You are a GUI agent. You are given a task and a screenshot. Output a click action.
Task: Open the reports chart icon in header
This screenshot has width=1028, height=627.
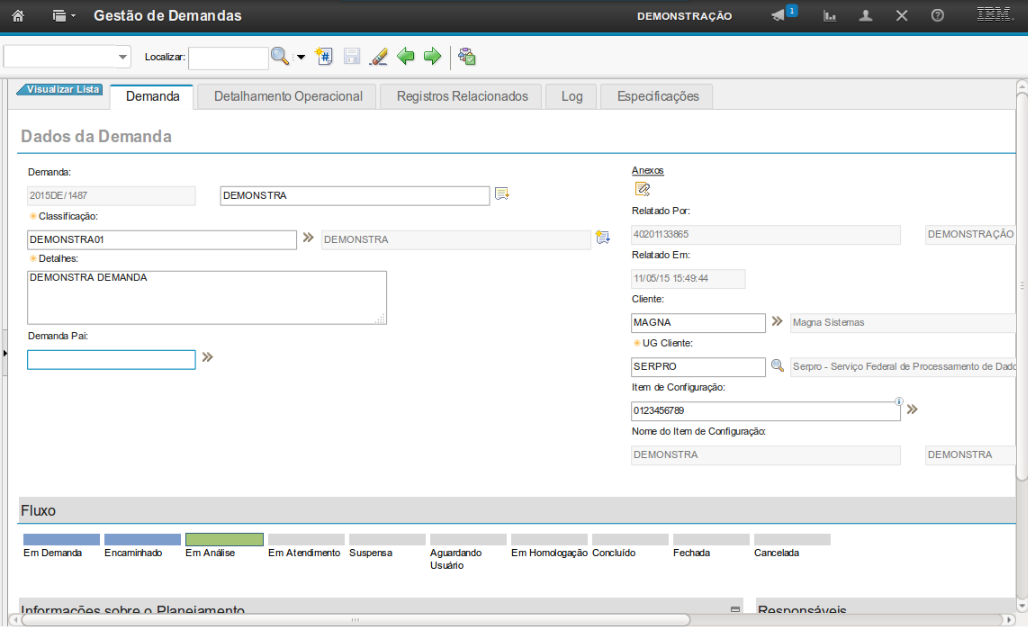(x=830, y=16)
